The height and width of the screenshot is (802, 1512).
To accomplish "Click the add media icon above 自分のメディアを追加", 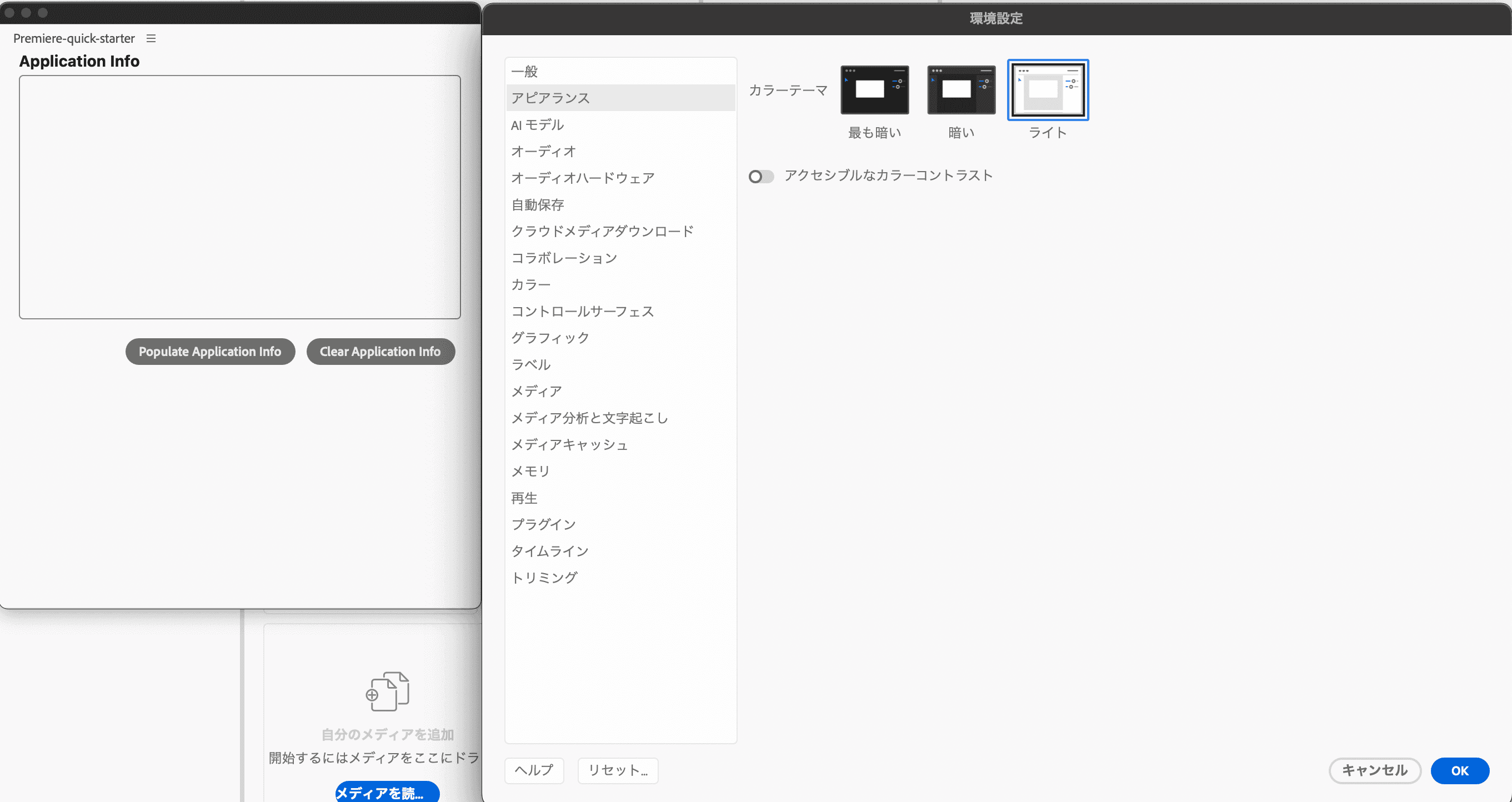I will (x=388, y=692).
